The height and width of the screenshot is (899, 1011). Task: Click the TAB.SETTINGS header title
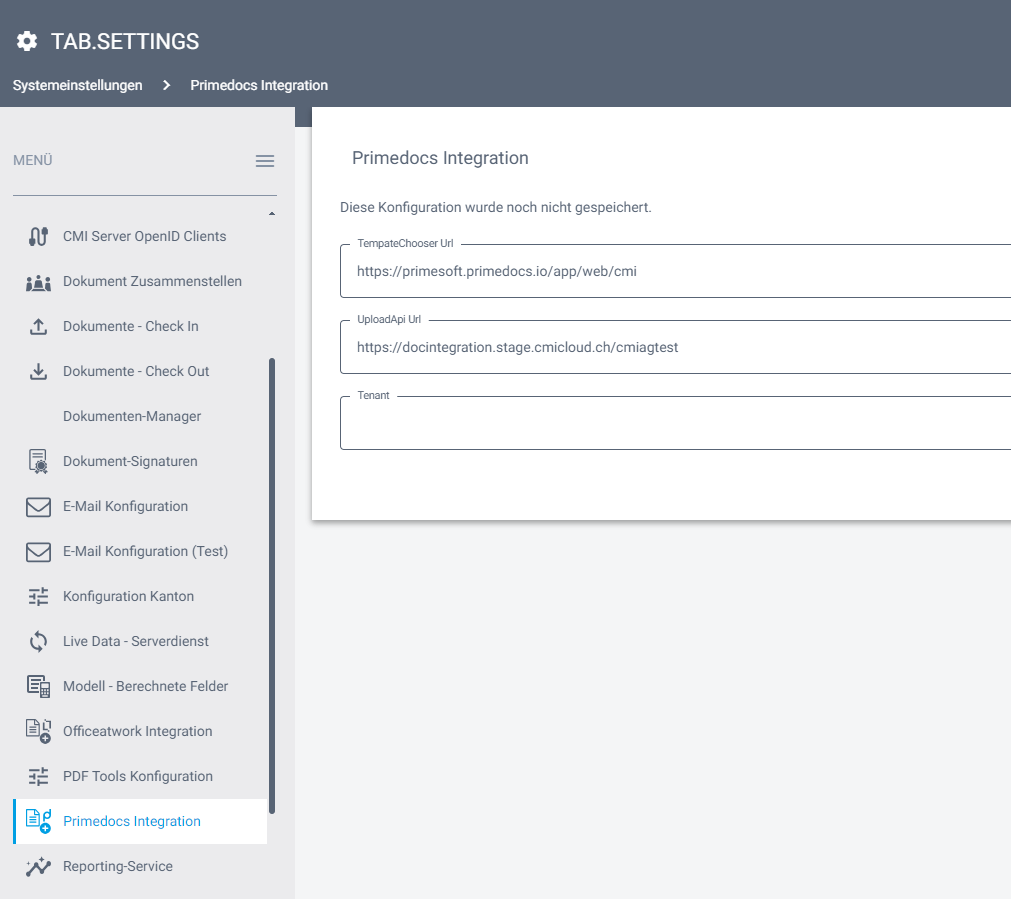(x=125, y=41)
